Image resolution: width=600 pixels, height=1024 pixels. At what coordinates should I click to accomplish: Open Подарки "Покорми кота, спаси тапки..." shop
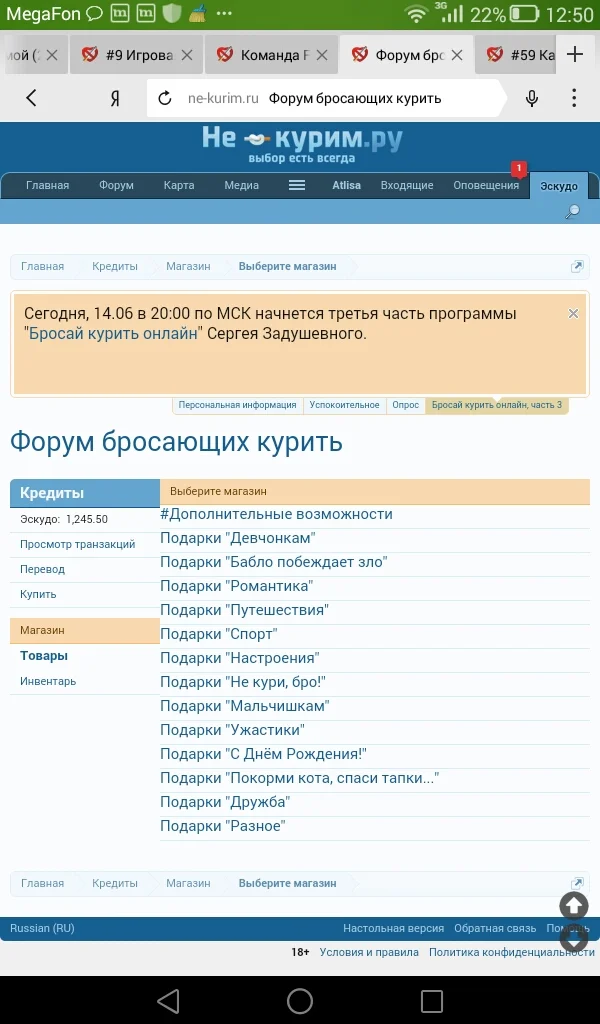(x=300, y=778)
